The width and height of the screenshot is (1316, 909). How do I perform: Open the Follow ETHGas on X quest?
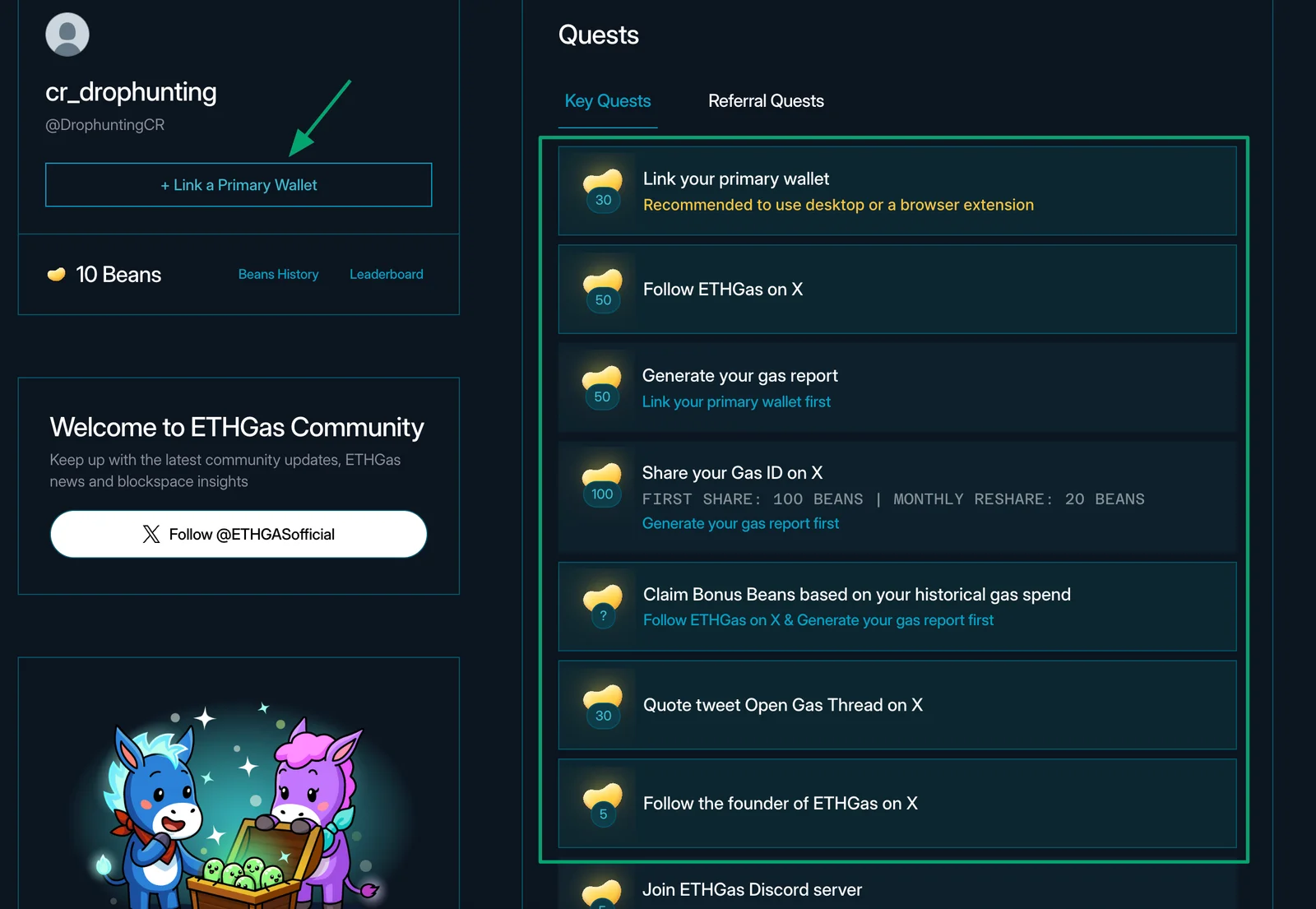point(897,290)
